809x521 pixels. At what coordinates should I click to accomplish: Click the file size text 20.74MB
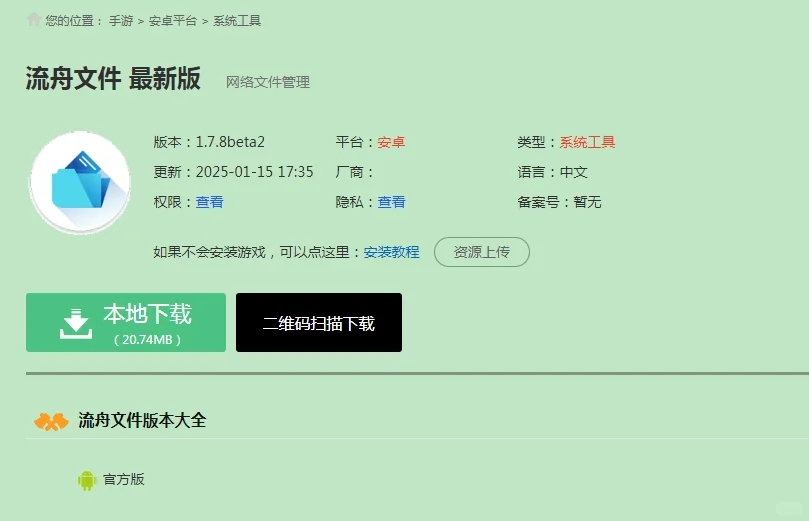click(x=147, y=339)
